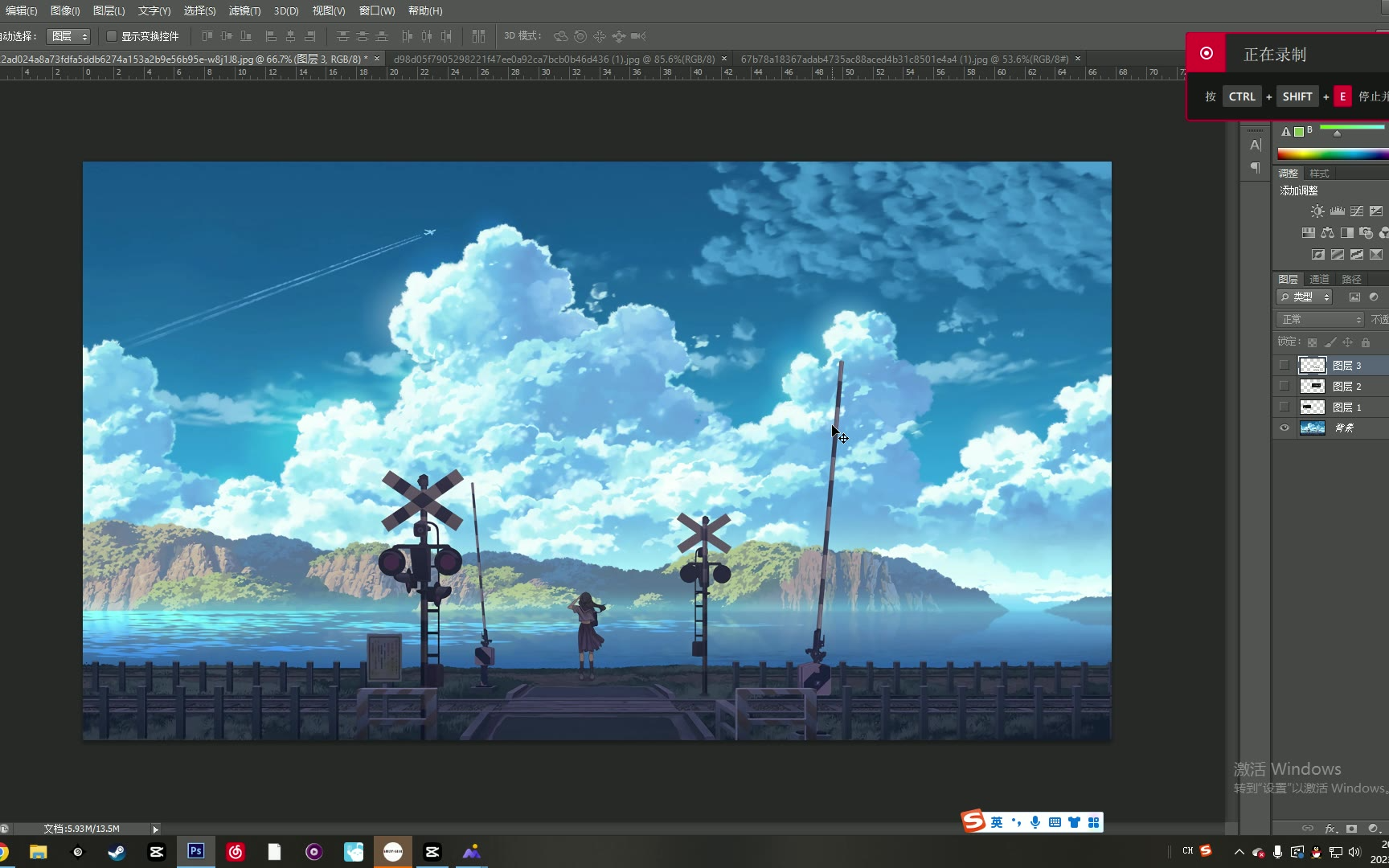Image resolution: width=1389 pixels, height=868 pixels.
Task: Open the auto-select 图层 dropdown
Action: point(68,36)
